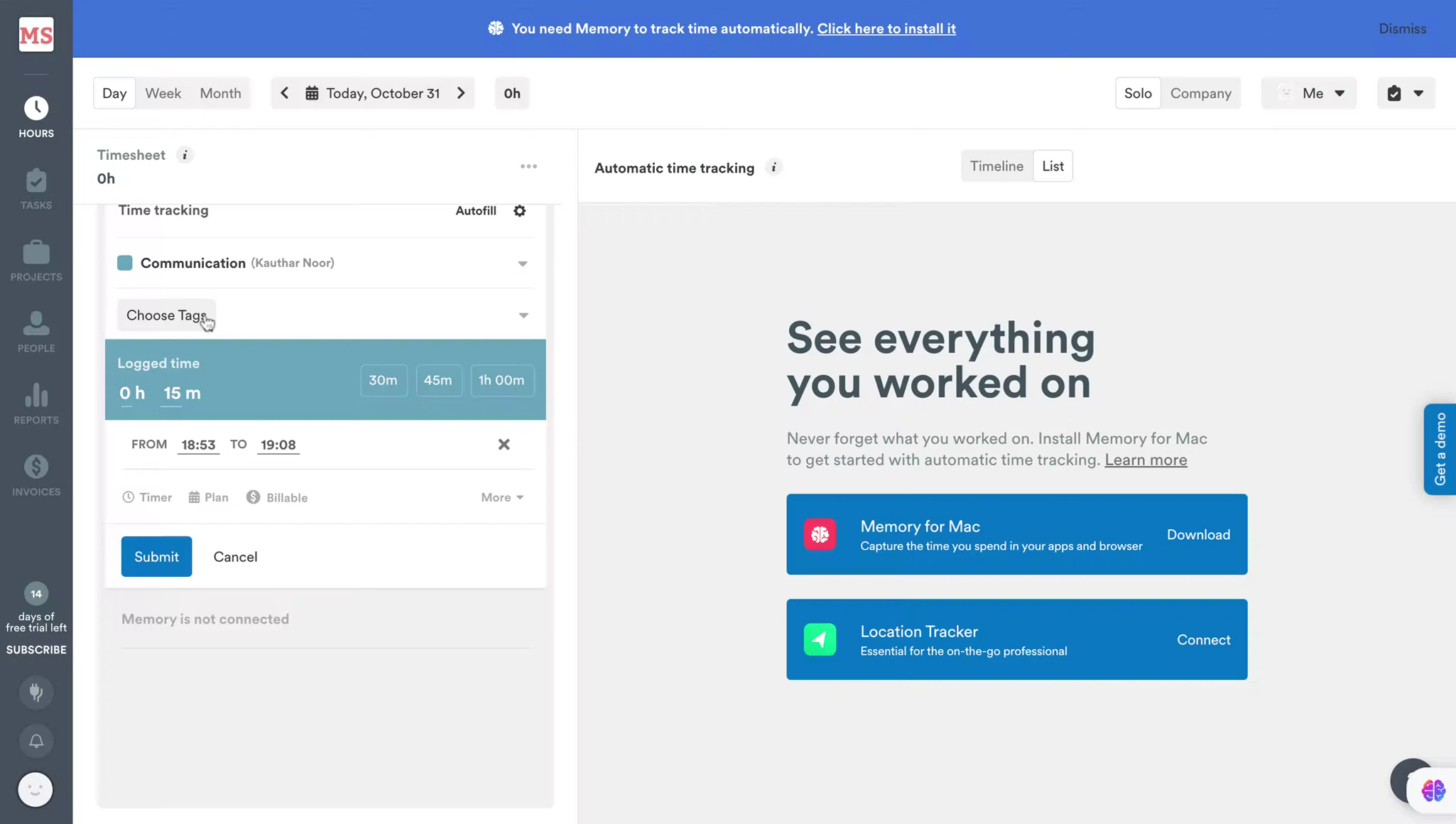Show Timesheet info icon
The width and height of the screenshot is (1456, 824).
185,155
